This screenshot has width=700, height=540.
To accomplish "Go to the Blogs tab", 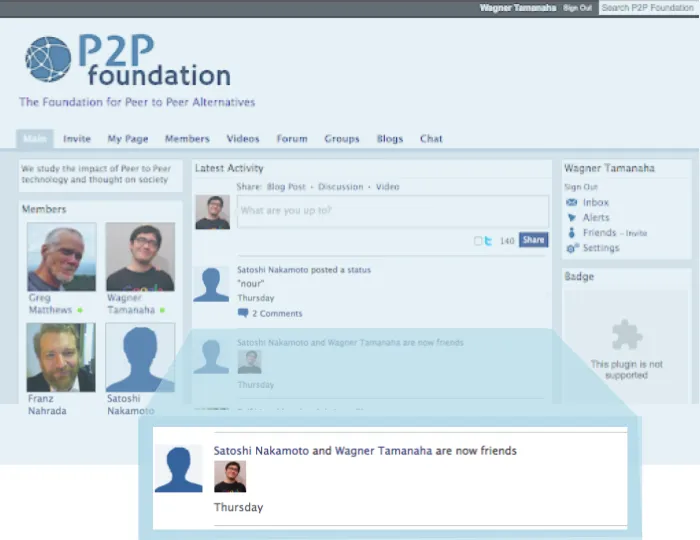I will tap(390, 139).
